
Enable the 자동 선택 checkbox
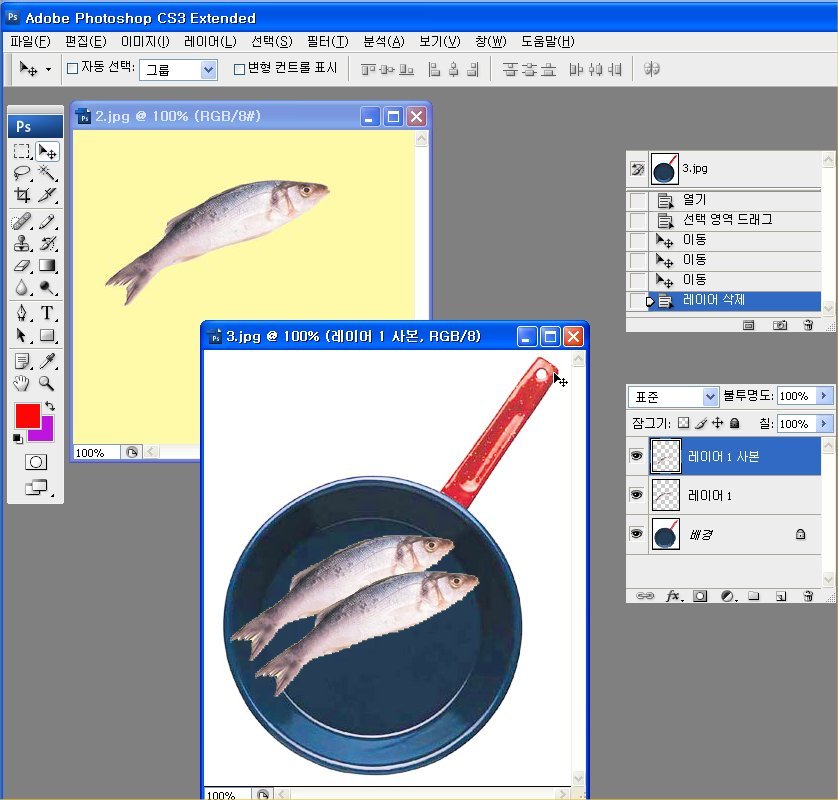[72, 69]
